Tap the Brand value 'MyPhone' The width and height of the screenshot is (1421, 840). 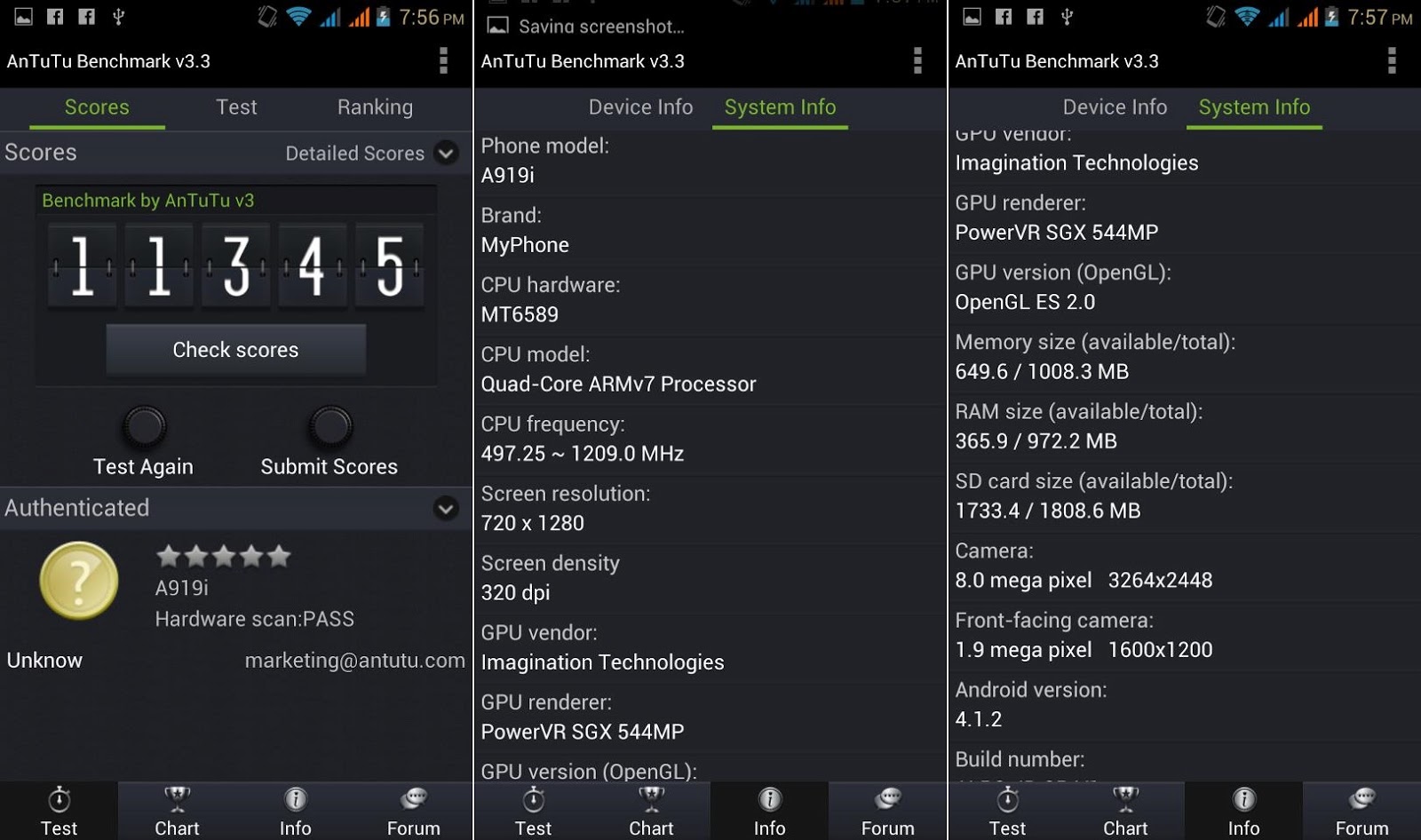525,245
